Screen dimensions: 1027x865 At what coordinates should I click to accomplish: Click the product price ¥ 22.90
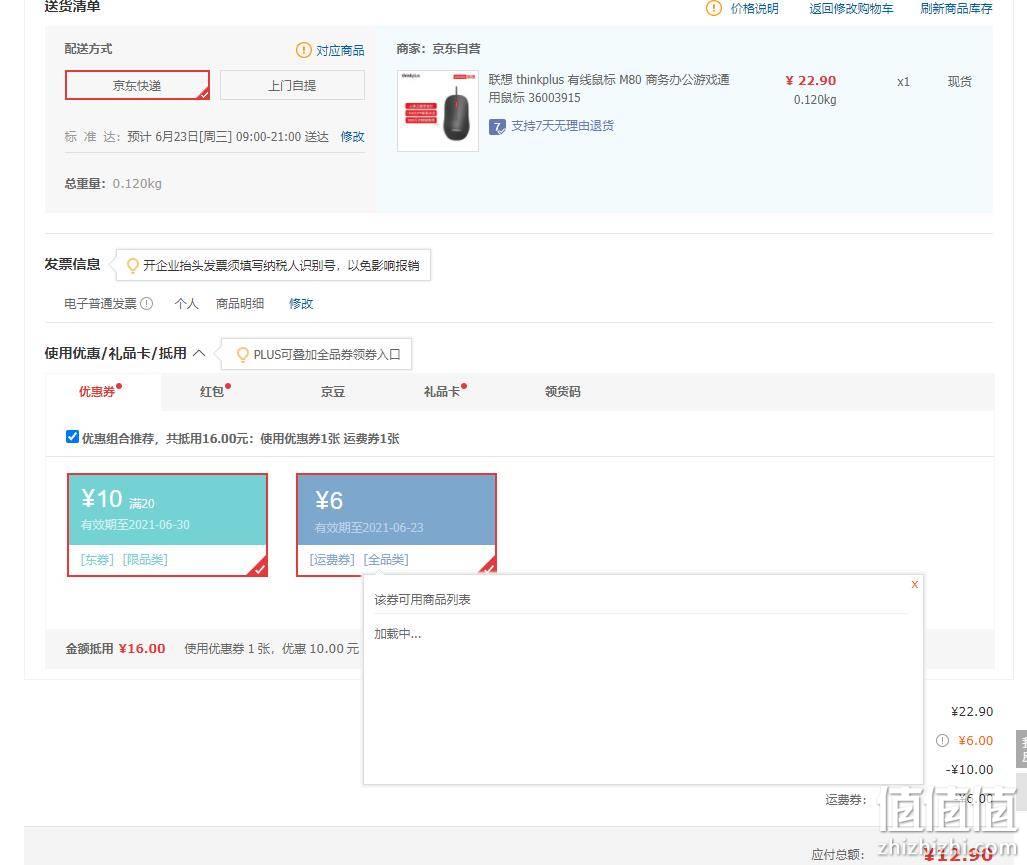click(x=811, y=81)
